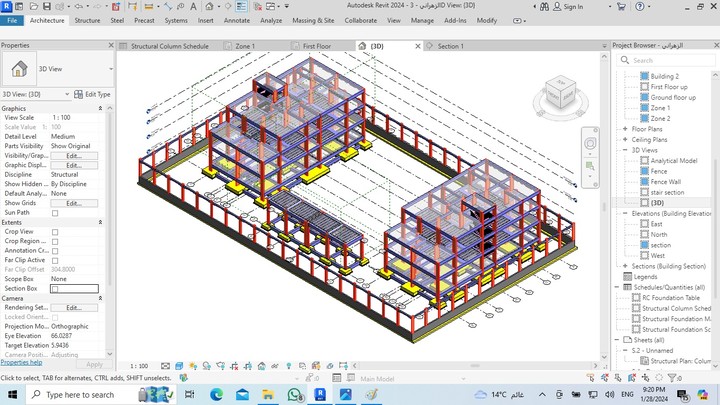Viewport: 720px width, 405px height.
Task: Open the Annotate ribbon tab
Action: tap(237, 20)
